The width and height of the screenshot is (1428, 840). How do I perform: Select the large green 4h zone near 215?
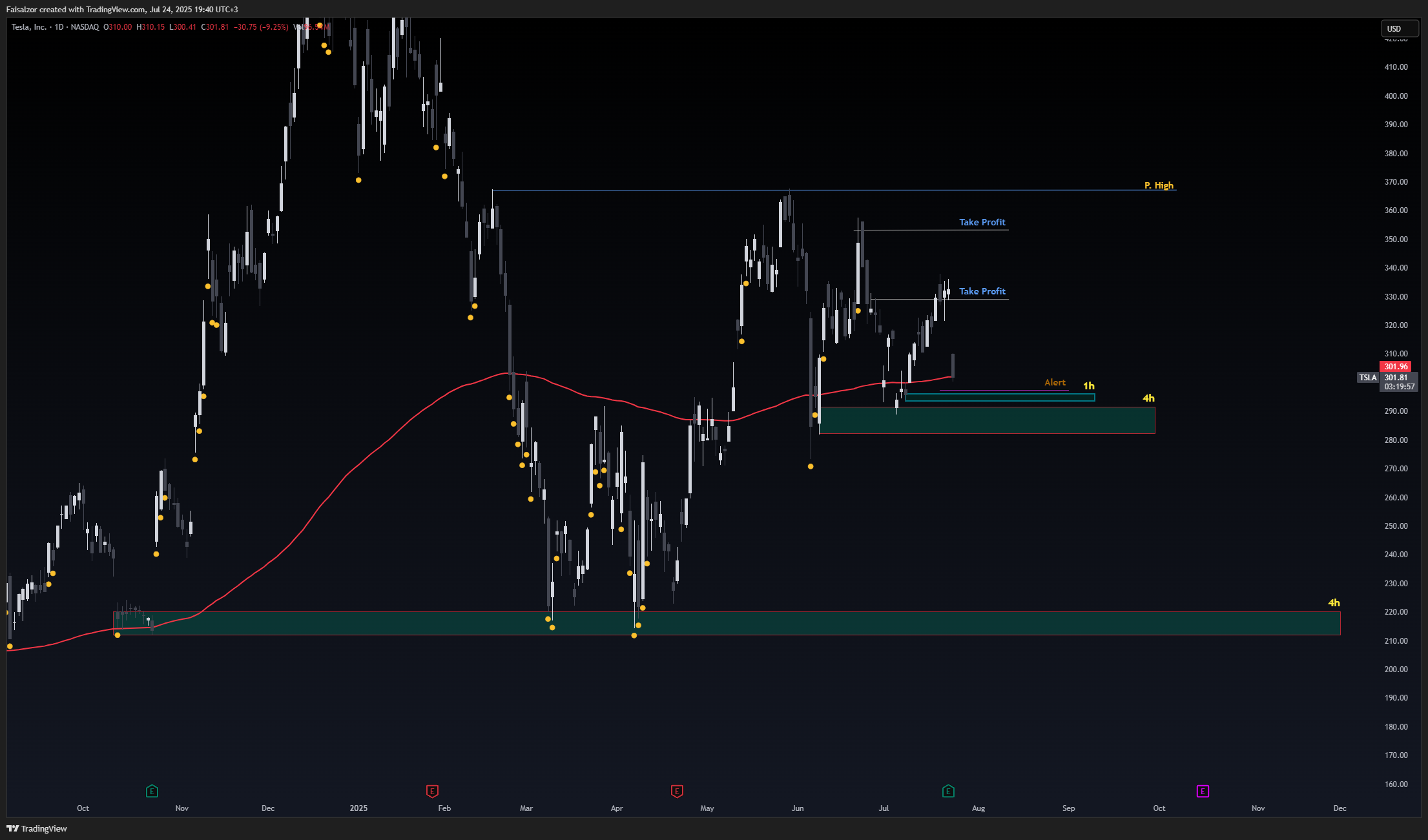click(x=727, y=623)
